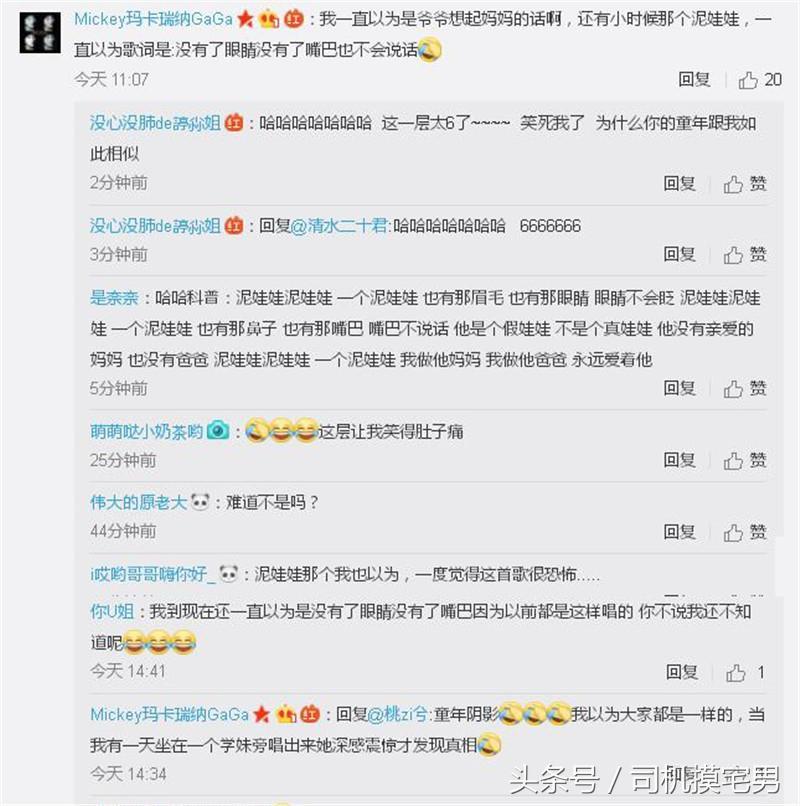Reply to the top comment from 今天 11:07
This screenshot has height=806, width=800.
[x=694, y=80]
